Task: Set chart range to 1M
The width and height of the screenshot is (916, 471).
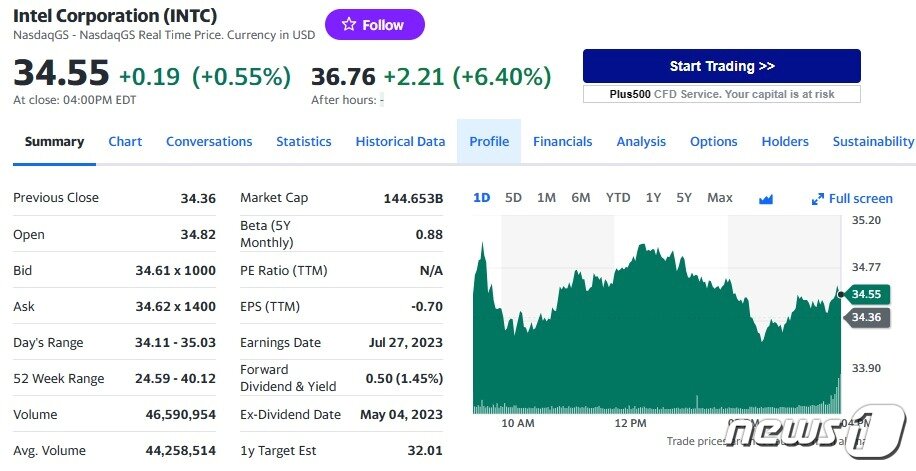Action: pos(546,198)
